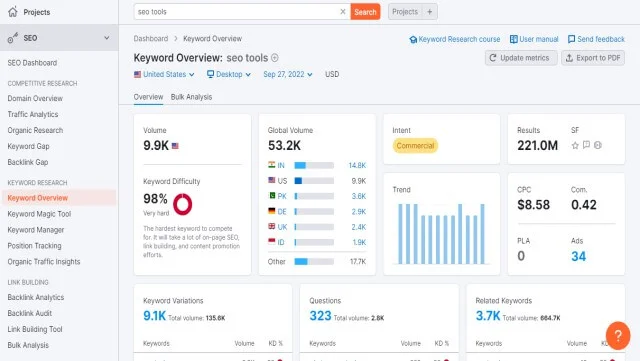
Task: Click the Other volume progress bar
Action: point(314,262)
